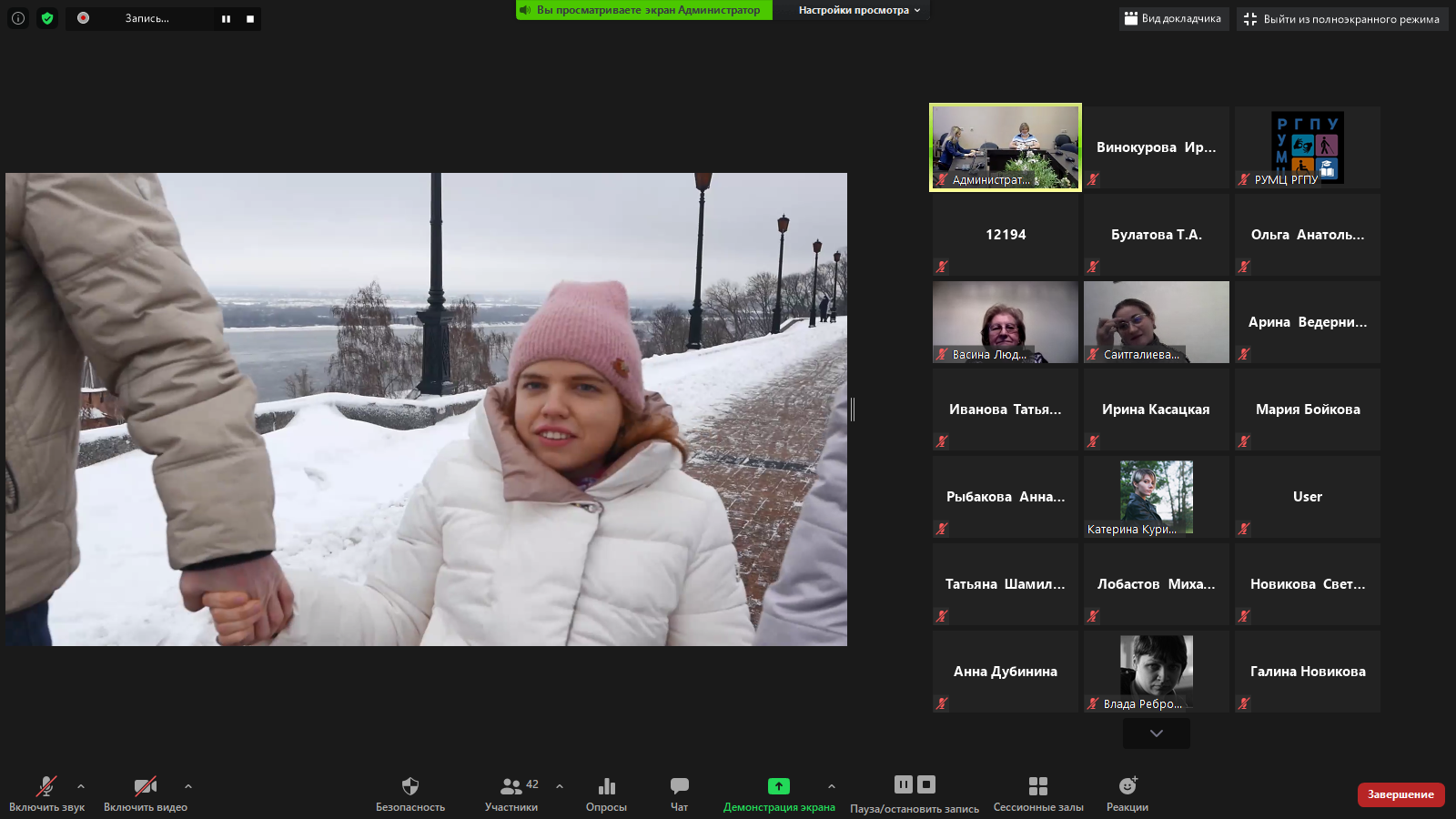
Task: Click Выйти из полноэкранного режима
Action: (x=1341, y=19)
